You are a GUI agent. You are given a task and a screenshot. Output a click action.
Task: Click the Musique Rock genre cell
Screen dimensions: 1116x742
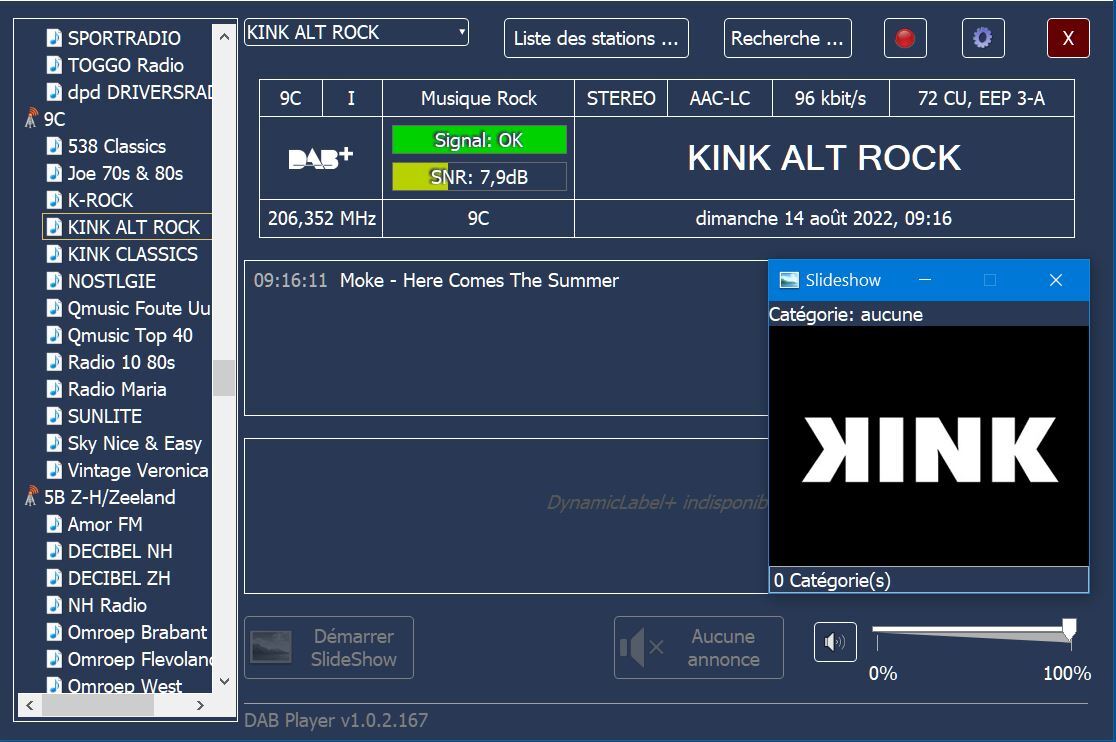click(478, 98)
